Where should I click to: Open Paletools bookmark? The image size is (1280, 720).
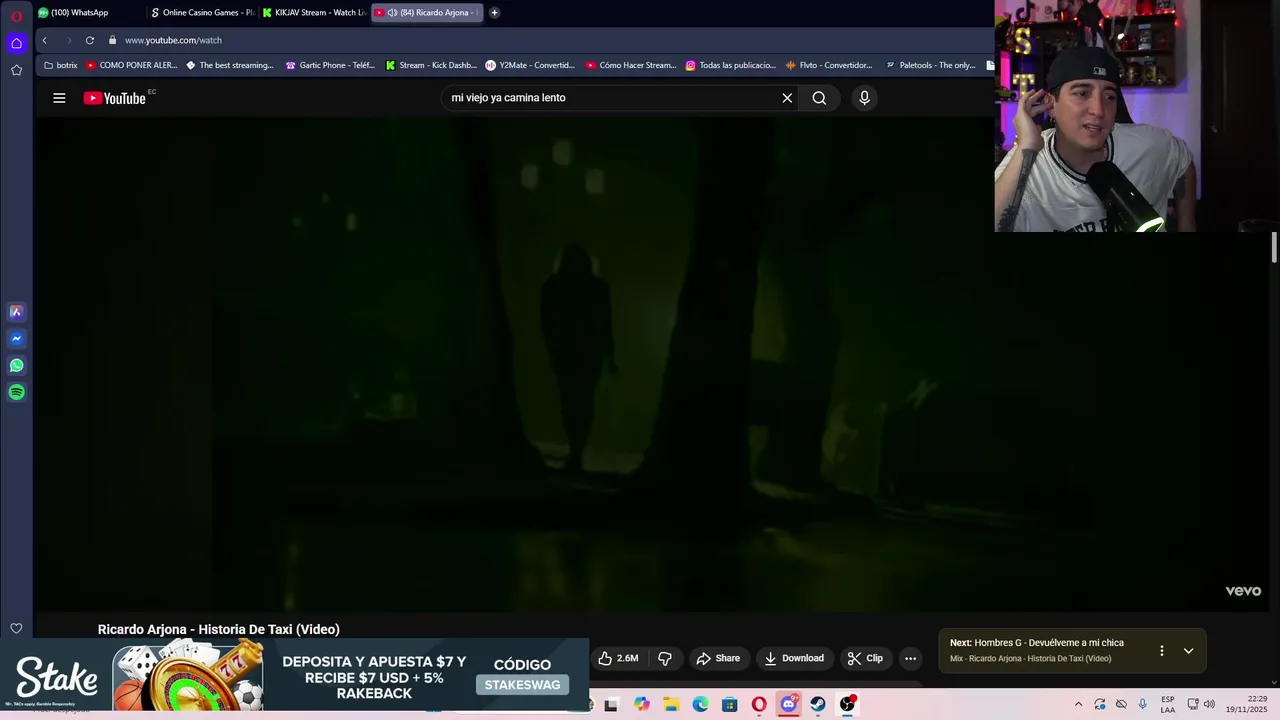[930, 65]
